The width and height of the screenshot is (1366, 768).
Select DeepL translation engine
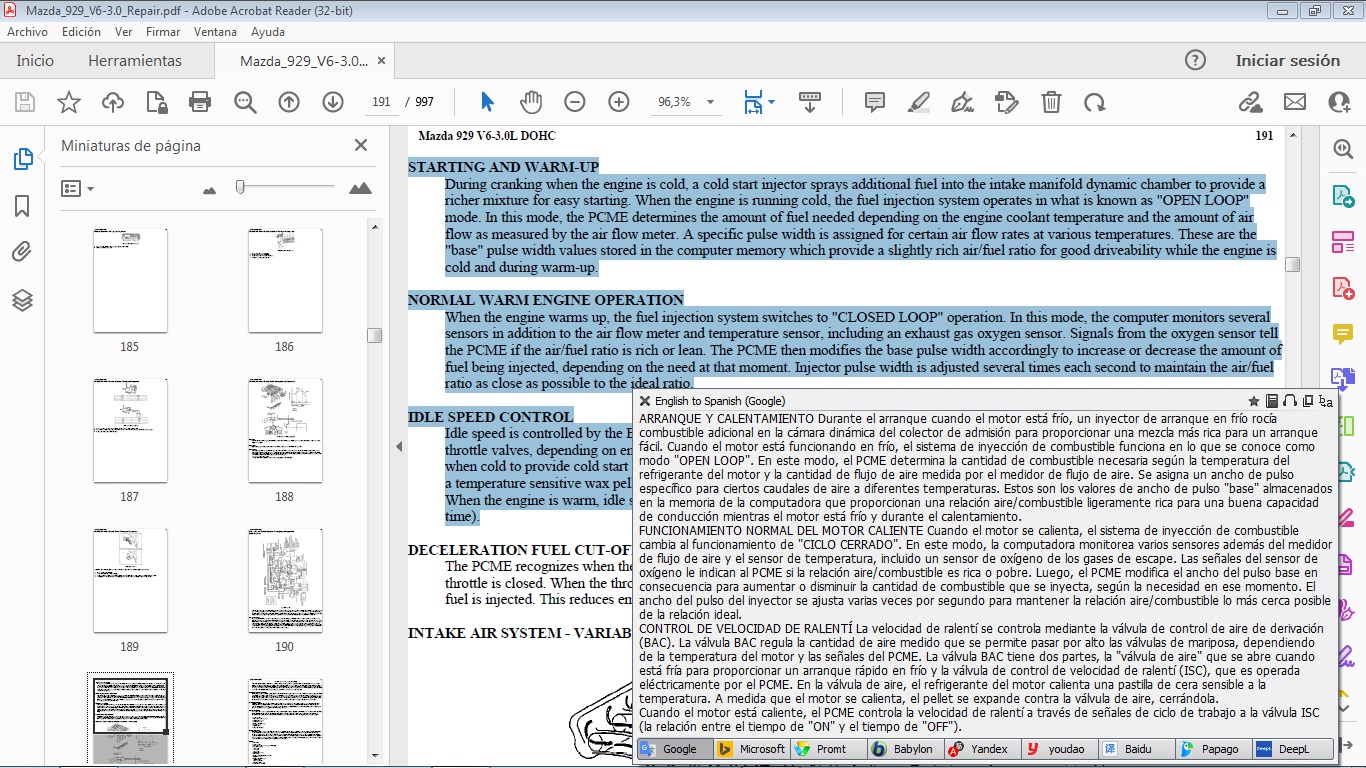[x=1289, y=748]
